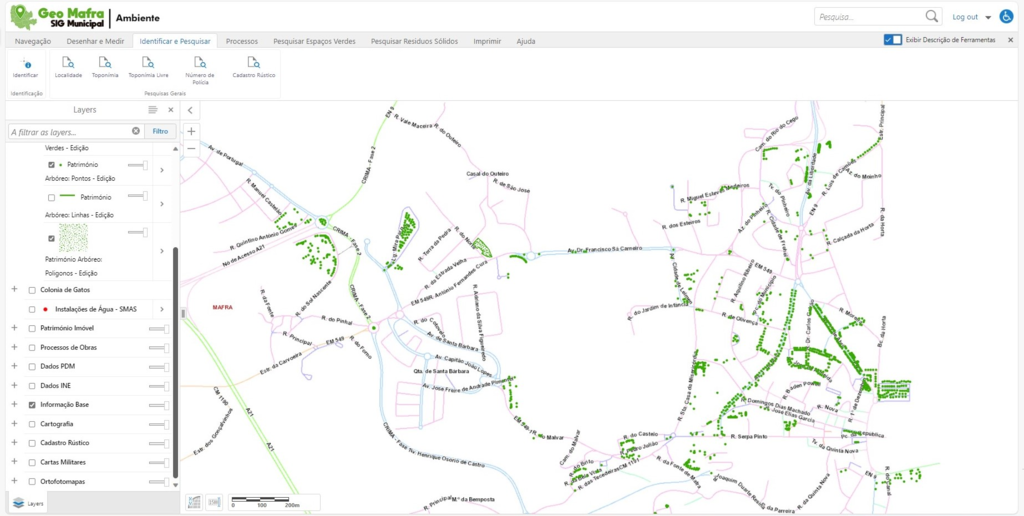Zoom in on the map
The width and height of the screenshot is (1024, 516).
191,130
